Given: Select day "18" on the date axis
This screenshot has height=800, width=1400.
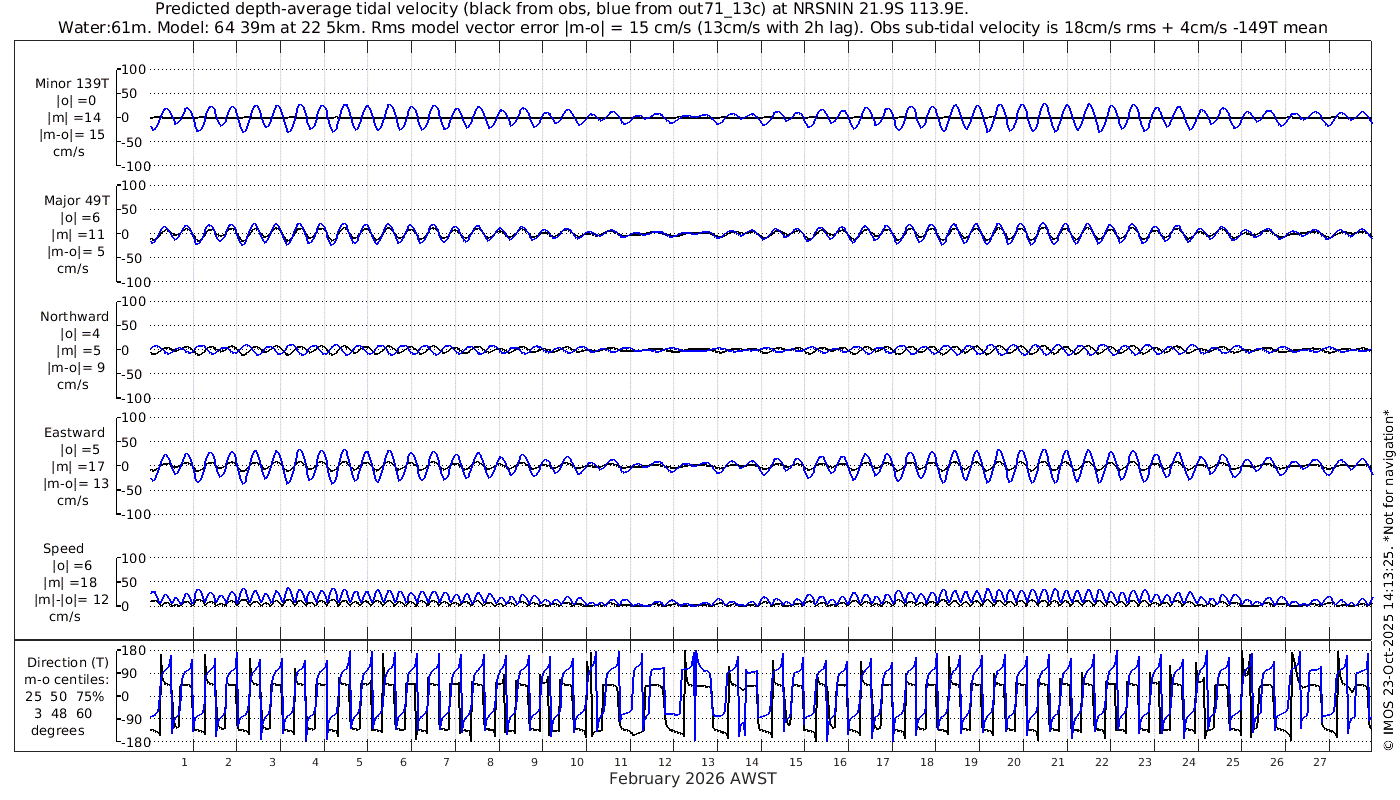Looking at the screenshot, I should (x=927, y=762).
